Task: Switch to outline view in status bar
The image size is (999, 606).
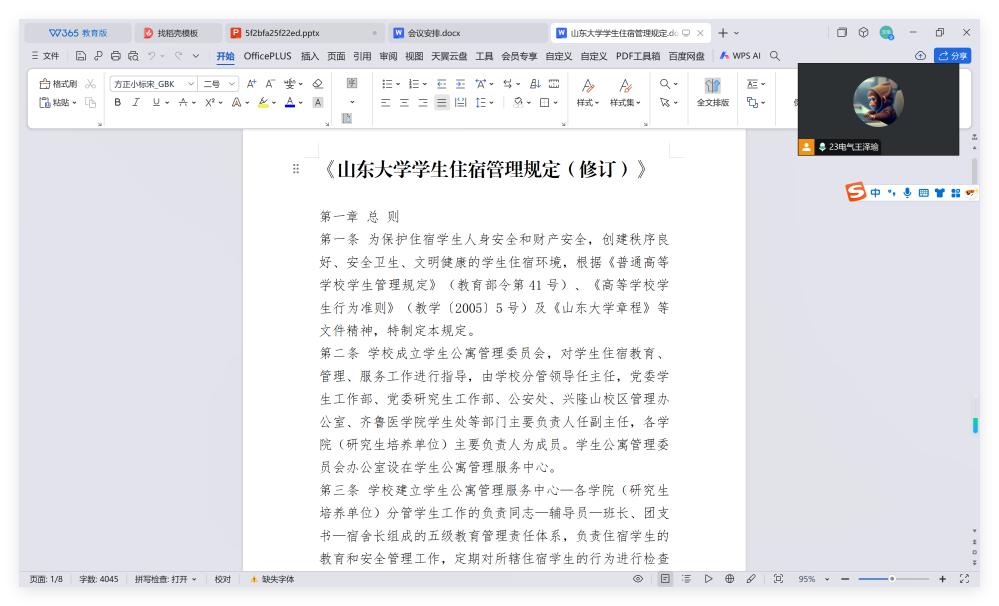Action: click(x=686, y=579)
